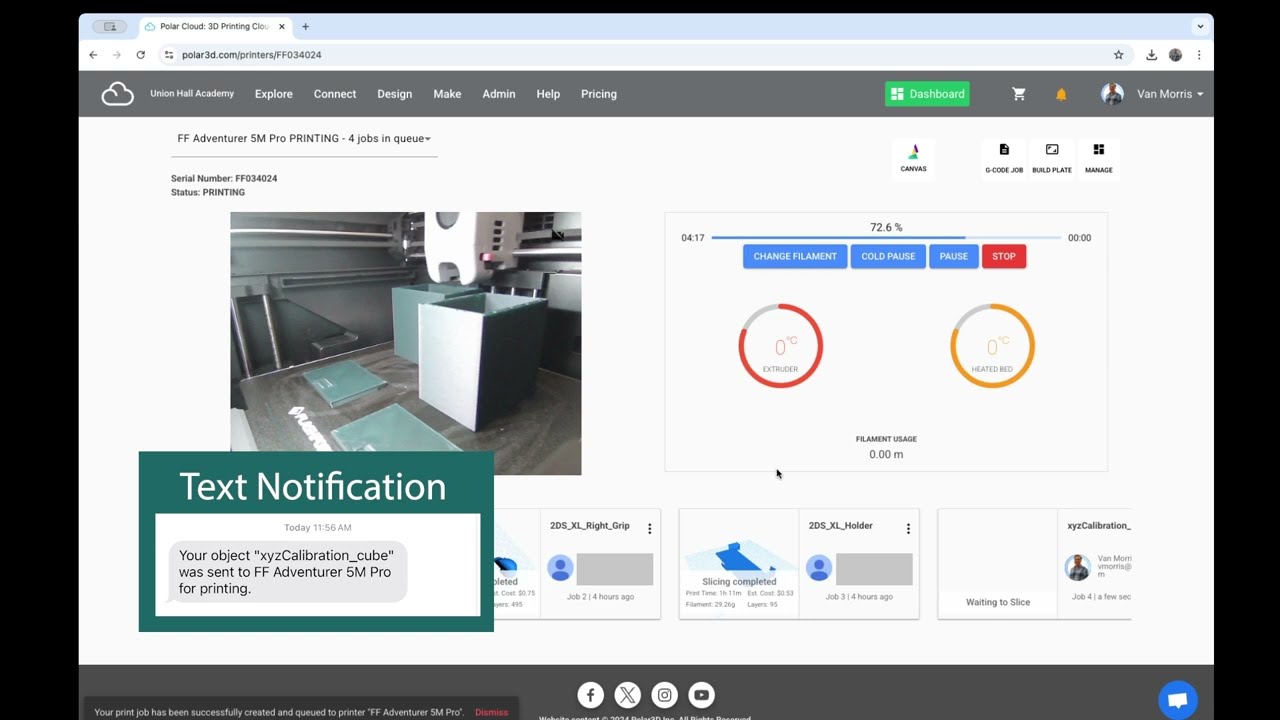Click the heated bed temperature gauge
This screenshot has width=1280, height=720.
pyautogui.click(x=992, y=346)
